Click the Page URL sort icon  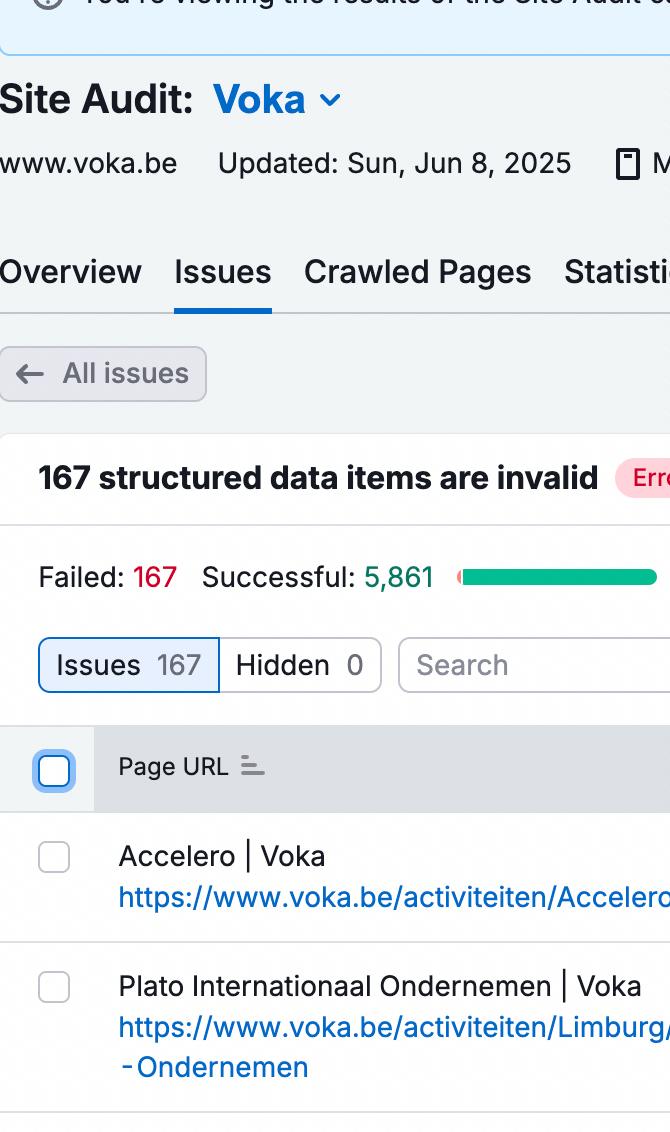pyautogui.click(x=253, y=767)
